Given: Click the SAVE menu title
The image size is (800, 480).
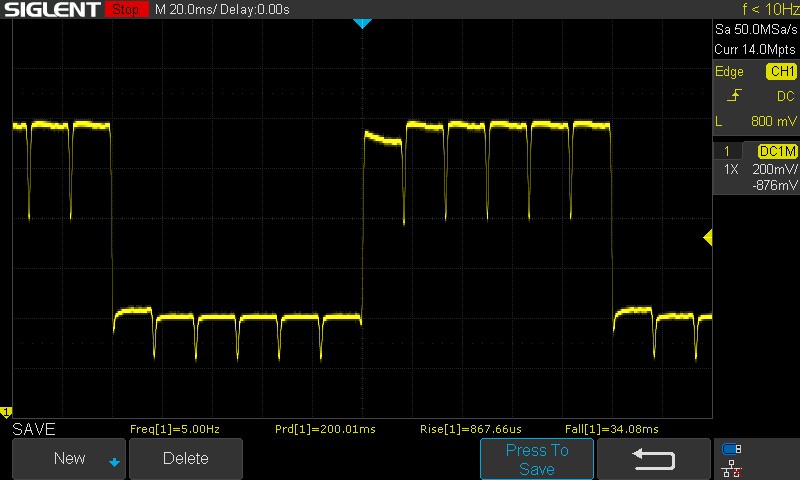Looking at the screenshot, I should tap(34, 429).
